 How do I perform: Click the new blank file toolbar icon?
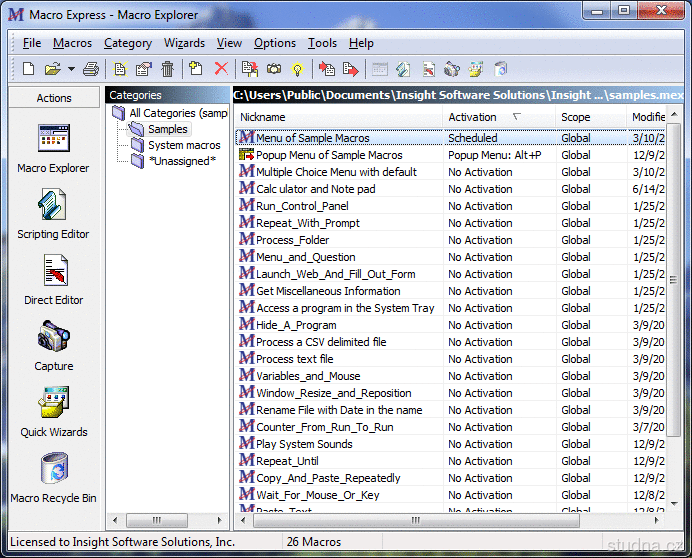coord(28,69)
